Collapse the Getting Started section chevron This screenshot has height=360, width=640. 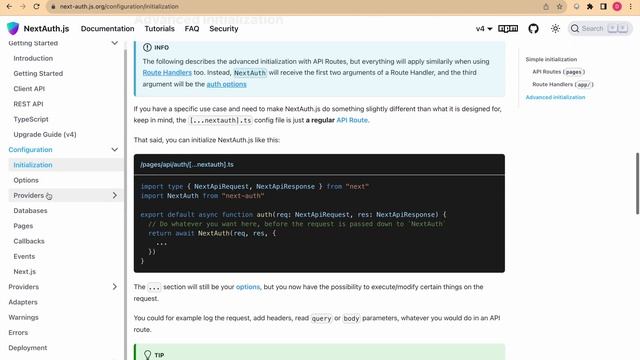tap(115, 43)
